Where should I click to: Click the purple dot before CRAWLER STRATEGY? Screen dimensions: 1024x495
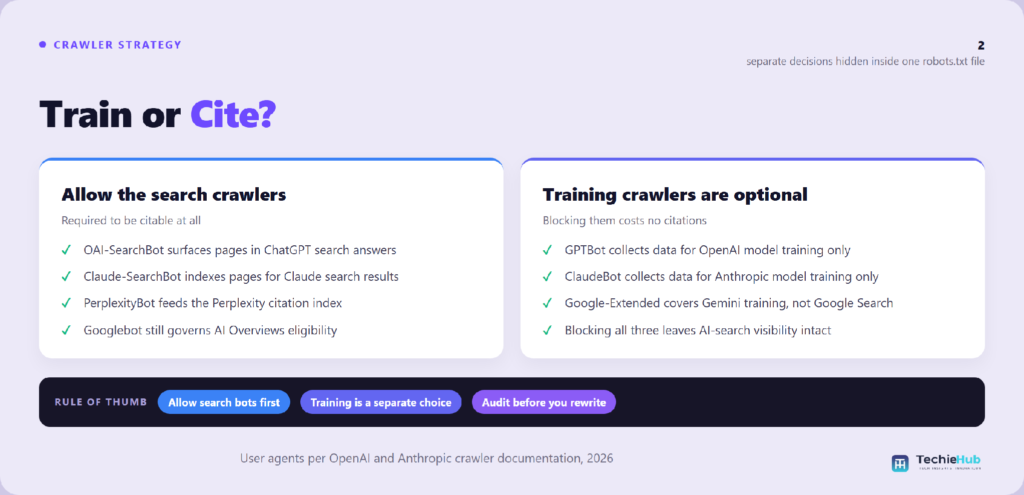click(x=42, y=45)
